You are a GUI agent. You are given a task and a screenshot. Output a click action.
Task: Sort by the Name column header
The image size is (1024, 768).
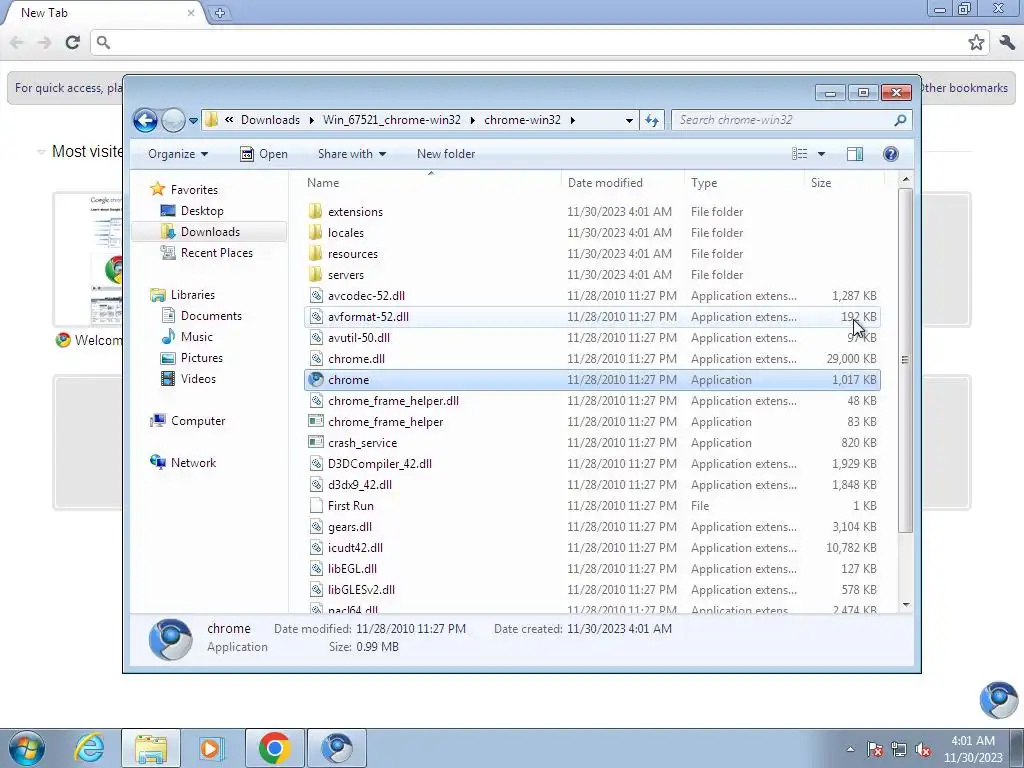323,183
